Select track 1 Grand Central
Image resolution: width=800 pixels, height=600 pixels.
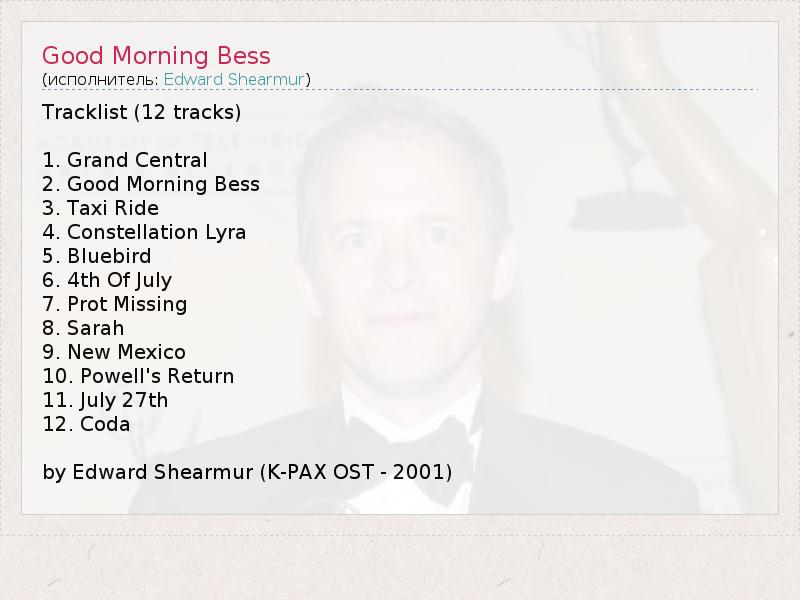click(125, 160)
